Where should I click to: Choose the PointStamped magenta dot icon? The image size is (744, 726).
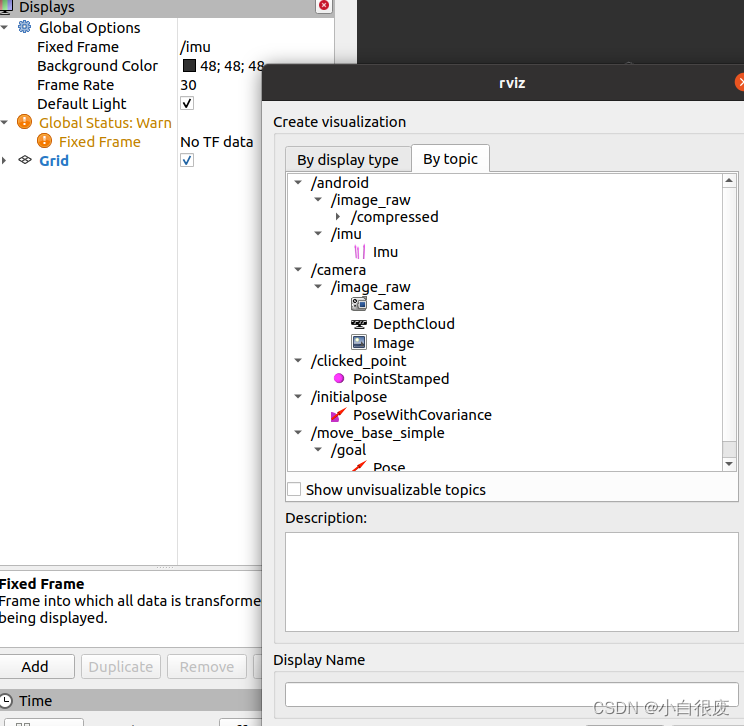(x=339, y=378)
